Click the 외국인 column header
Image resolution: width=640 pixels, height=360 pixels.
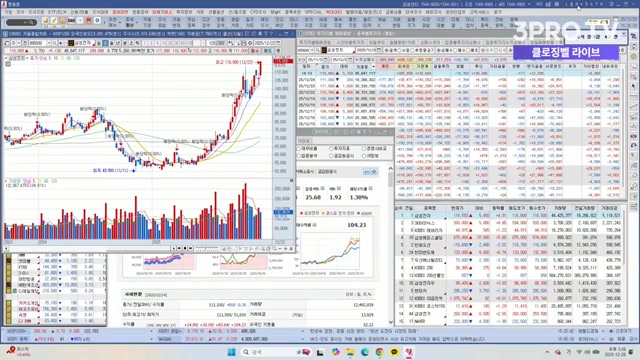point(403,66)
